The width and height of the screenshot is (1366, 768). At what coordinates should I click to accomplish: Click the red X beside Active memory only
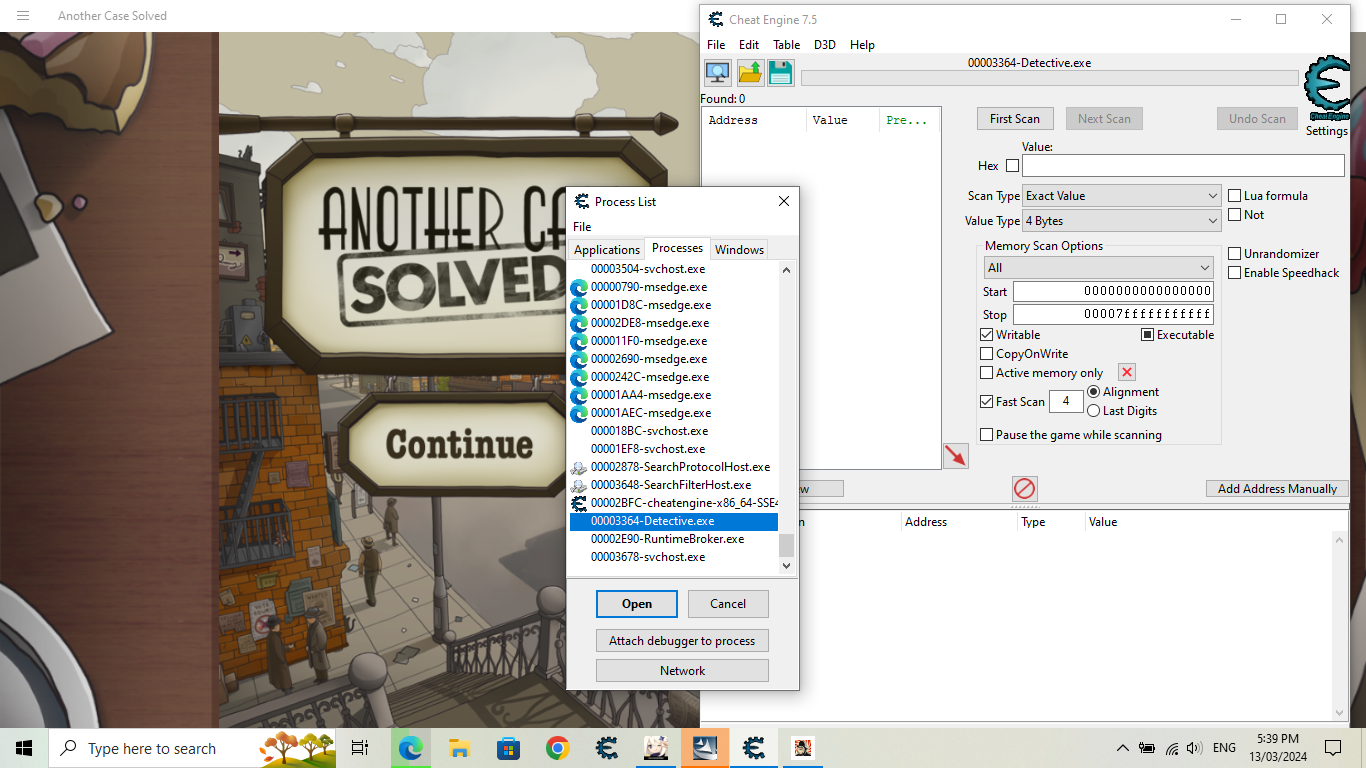pyautogui.click(x=1126, y=371)
